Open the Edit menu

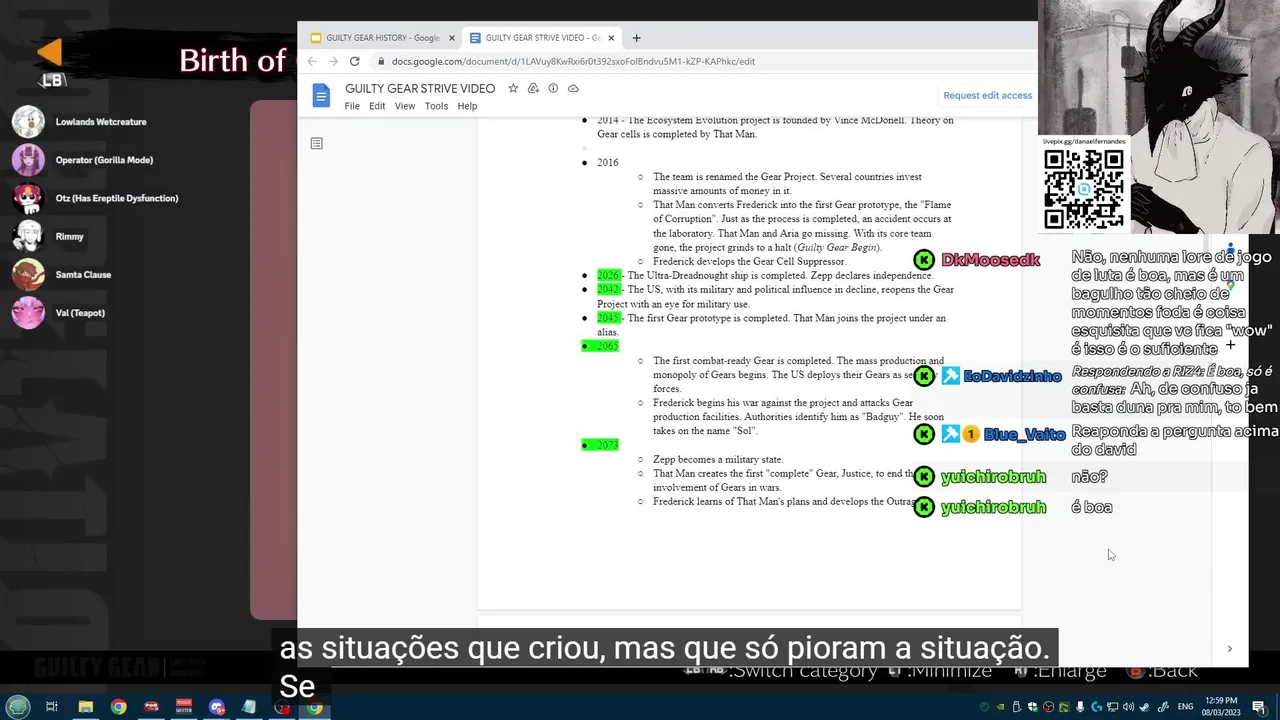pos(377,106)
